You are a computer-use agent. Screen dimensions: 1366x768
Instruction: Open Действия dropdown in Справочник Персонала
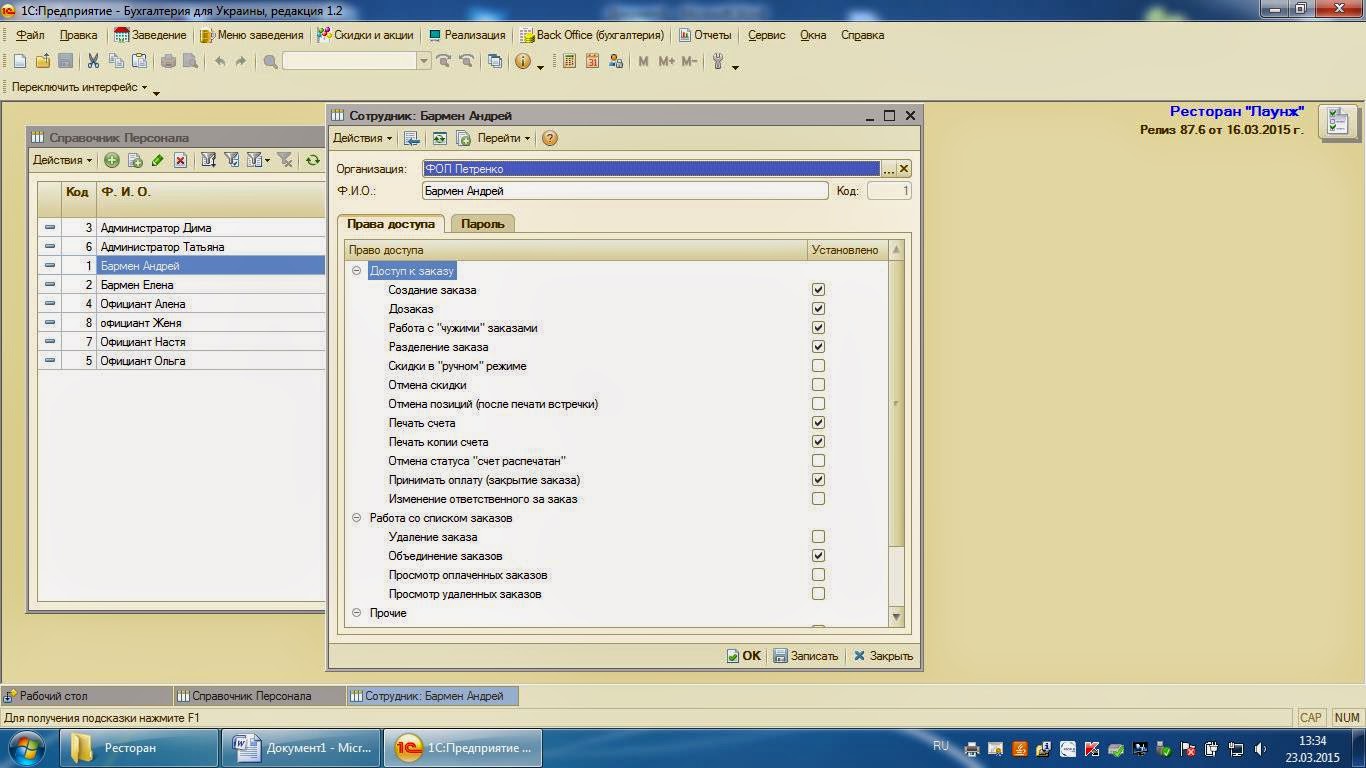pyautogui.click(x=62, y=160)
